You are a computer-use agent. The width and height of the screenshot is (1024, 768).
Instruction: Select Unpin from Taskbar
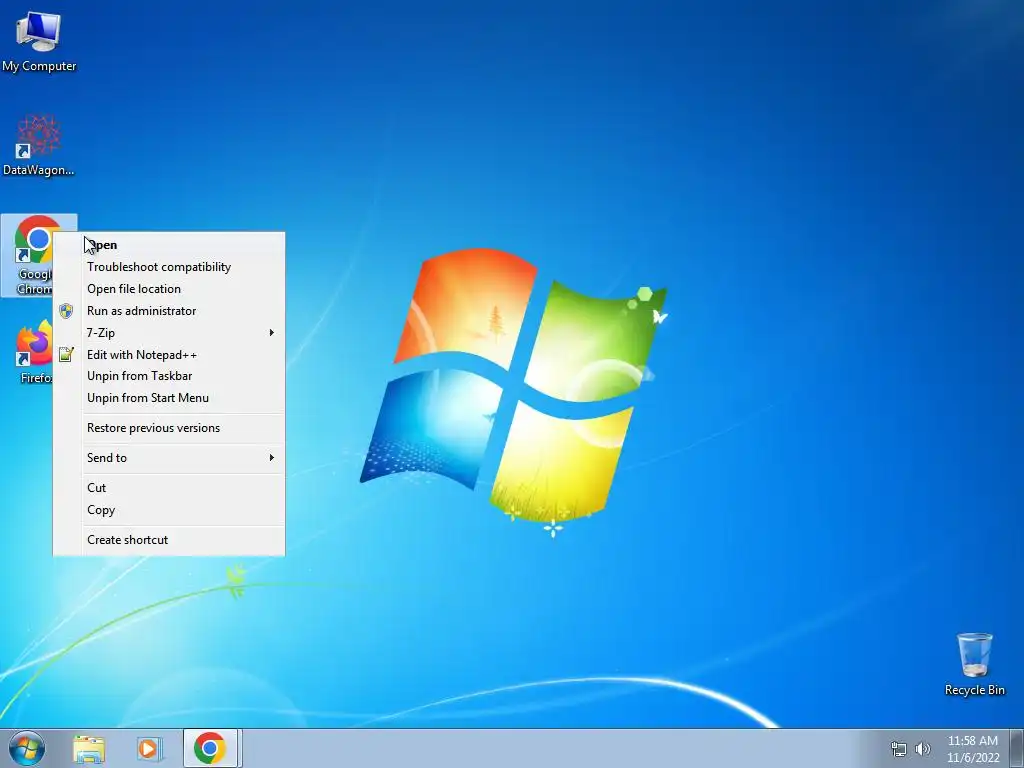[x=168, y=376]
